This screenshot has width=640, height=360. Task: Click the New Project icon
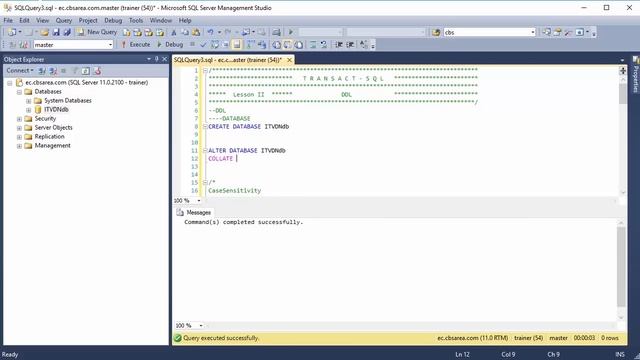(12, 32)
